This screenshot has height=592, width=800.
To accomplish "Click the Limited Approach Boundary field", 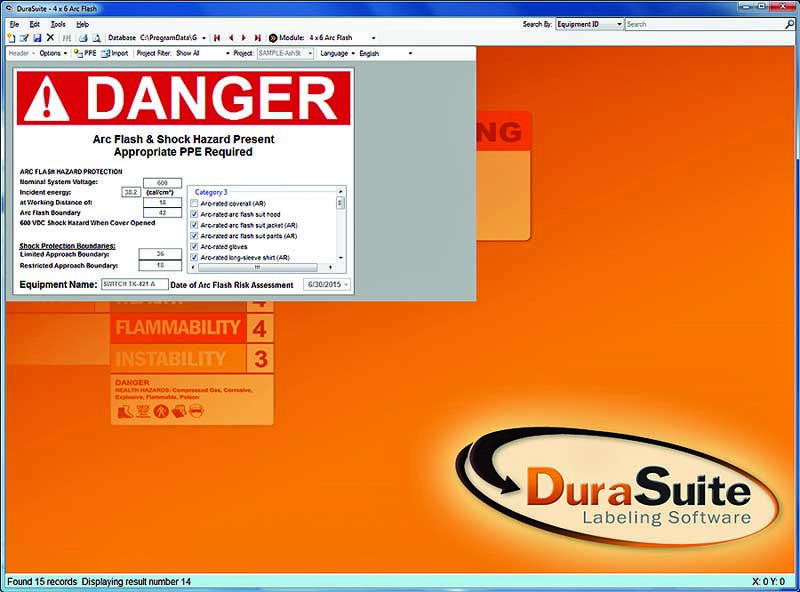I will [x=160, y=254].
